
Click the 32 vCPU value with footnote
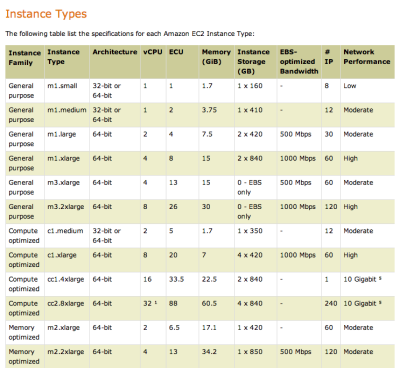(150, 304)
